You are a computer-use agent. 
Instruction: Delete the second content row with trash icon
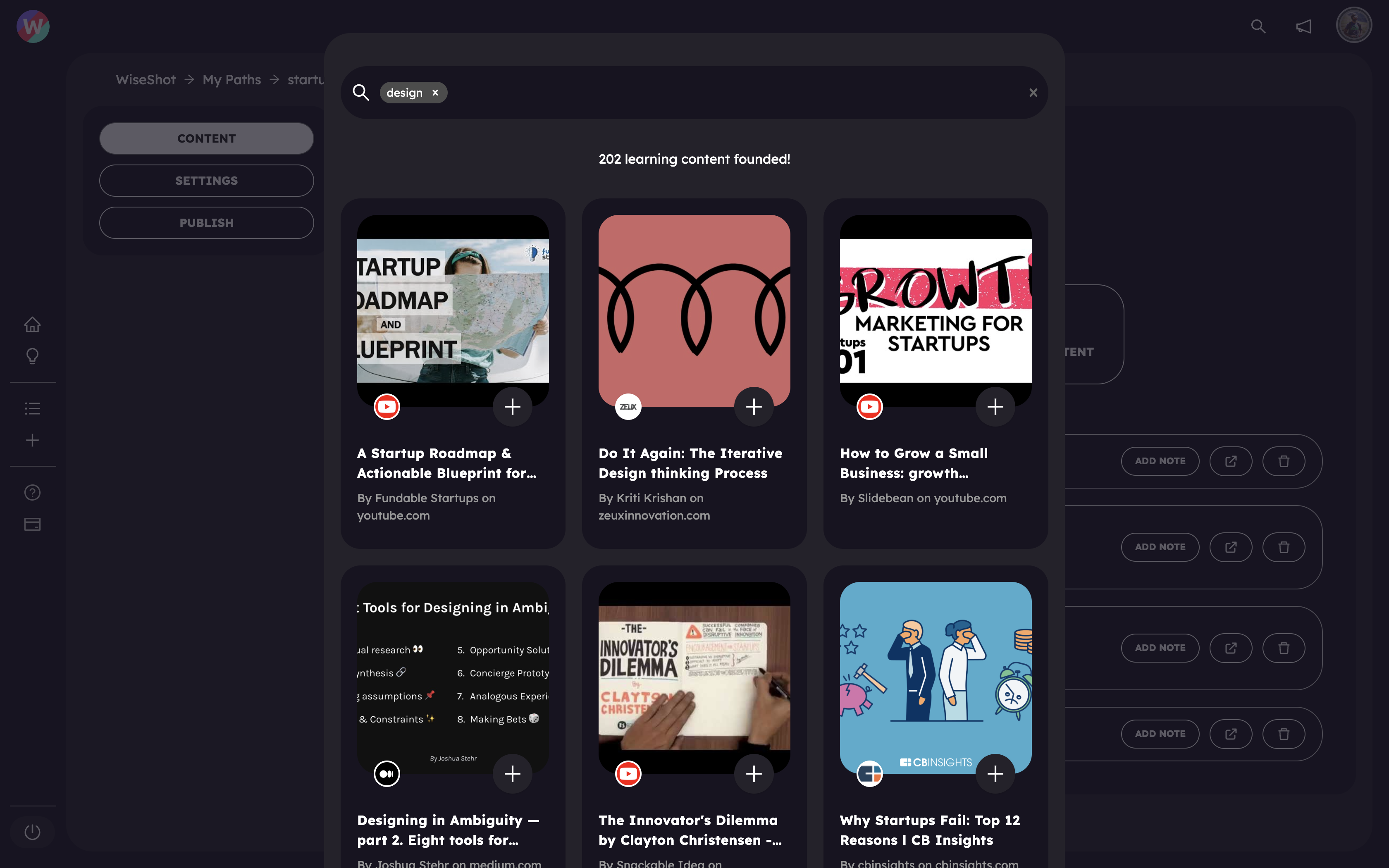pyautogui.click(x=1284, y=547)
